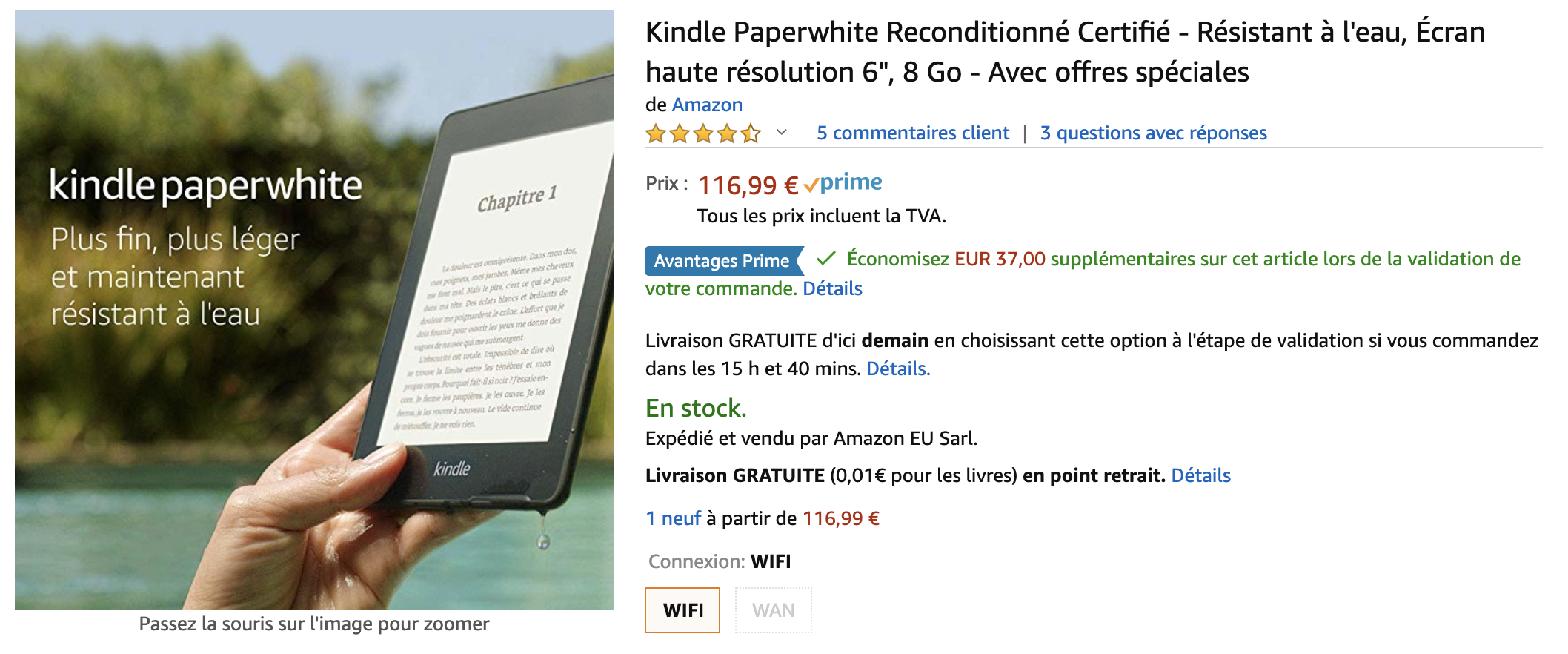Click the Avantages Prime badge

click(724, 260)
